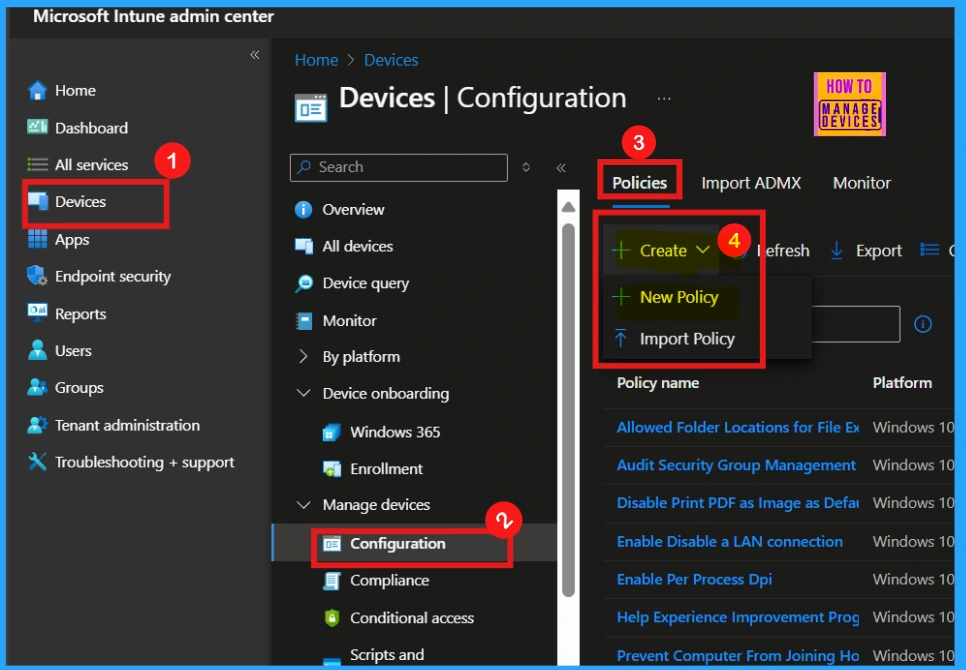
Task: Click the Groups people icon
Action: (38, 387)
